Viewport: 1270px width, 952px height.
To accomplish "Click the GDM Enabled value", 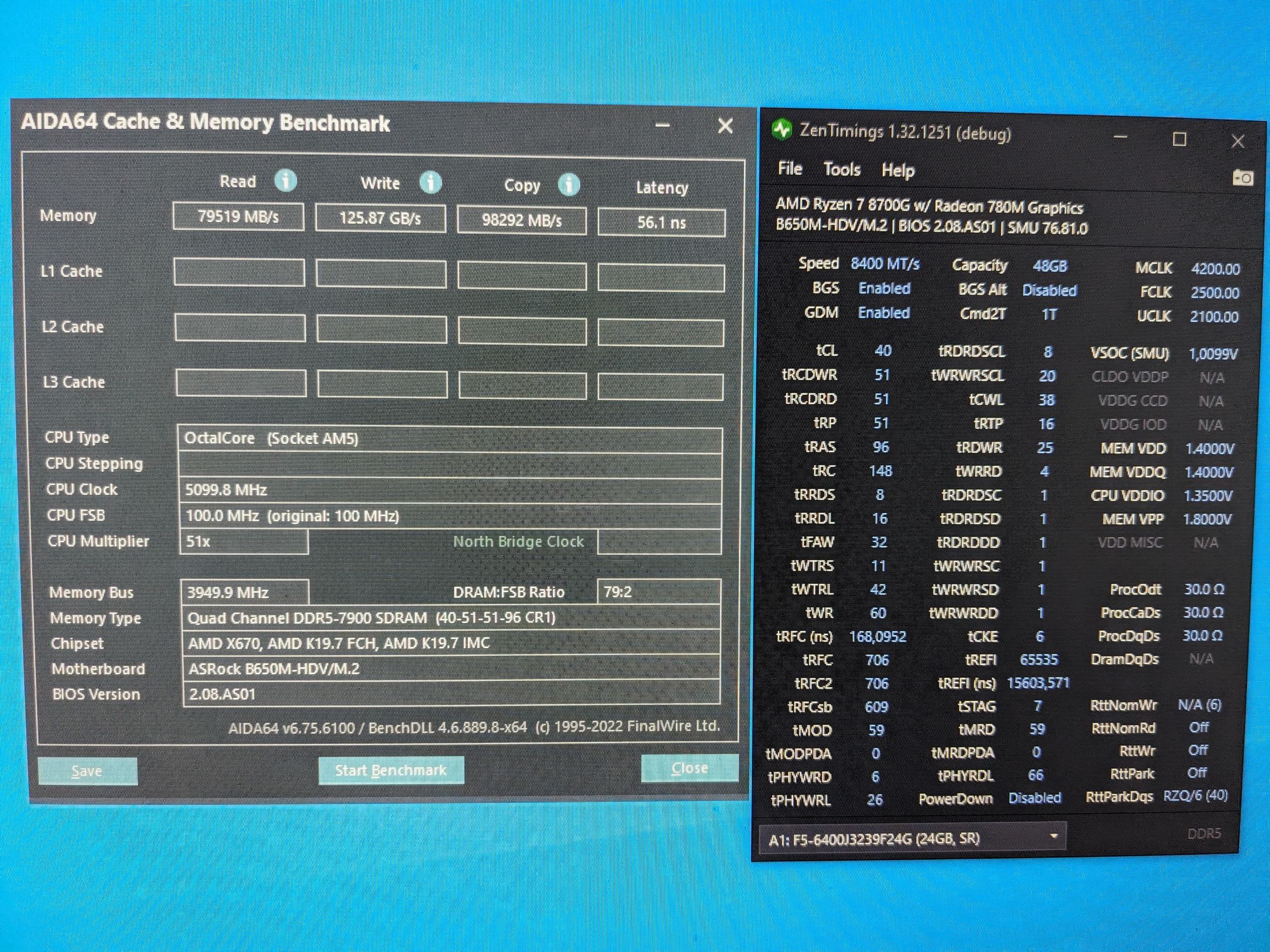I will 884,313.
